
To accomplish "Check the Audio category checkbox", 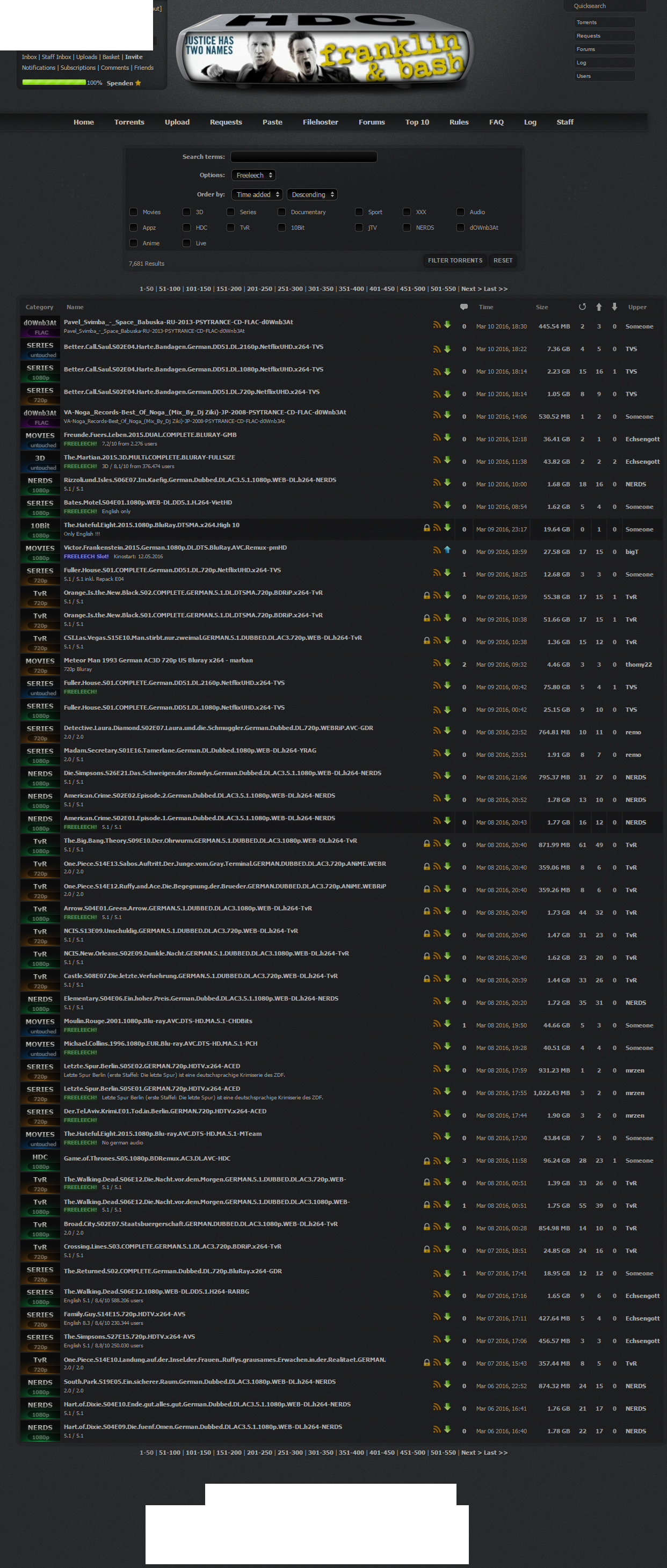I will tap(460, 212).
